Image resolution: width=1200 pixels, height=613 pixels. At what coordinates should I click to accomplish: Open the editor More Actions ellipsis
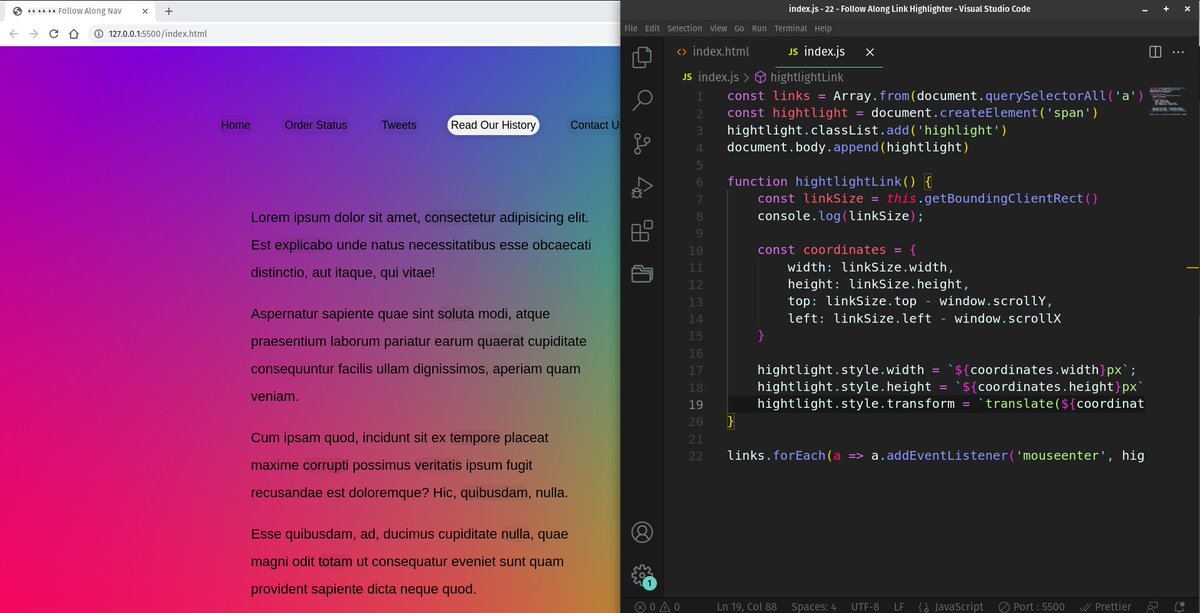point(1180,52)
